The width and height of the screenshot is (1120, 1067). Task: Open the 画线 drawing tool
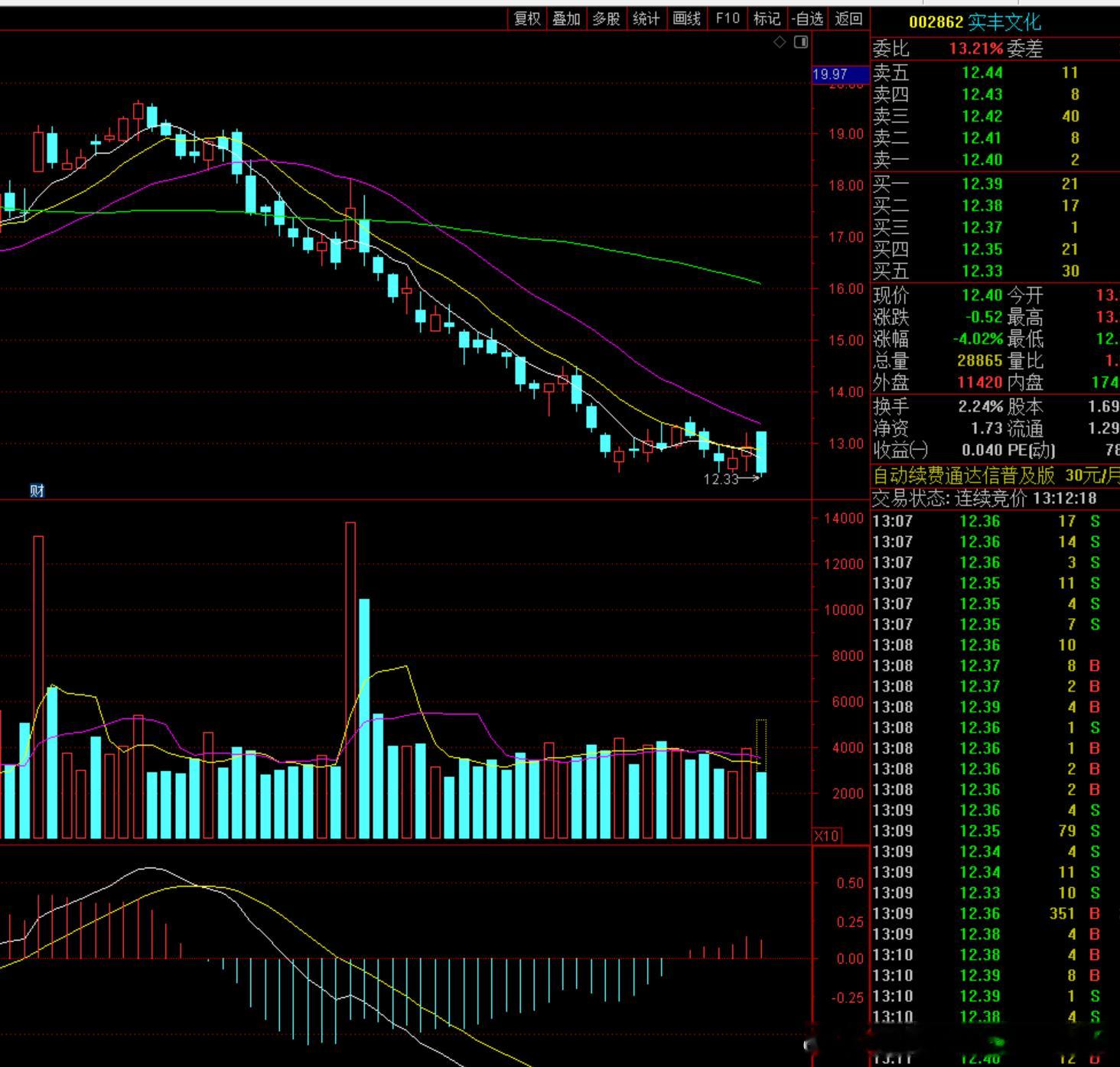[686, 19]
